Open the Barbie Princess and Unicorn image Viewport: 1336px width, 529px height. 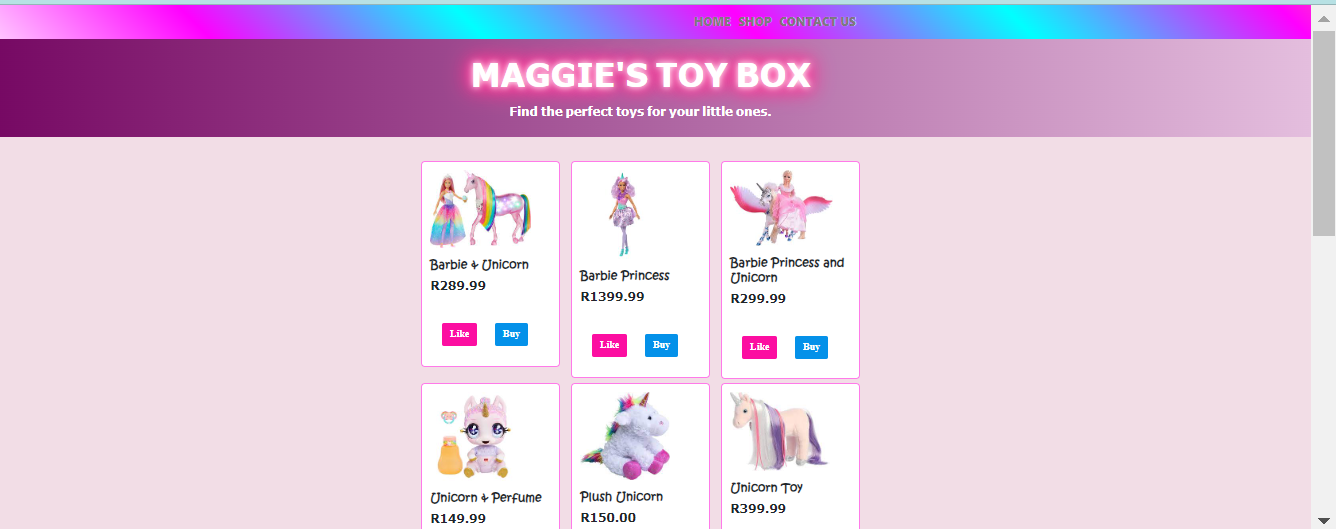pyautogui.click(x=780, y=208)
